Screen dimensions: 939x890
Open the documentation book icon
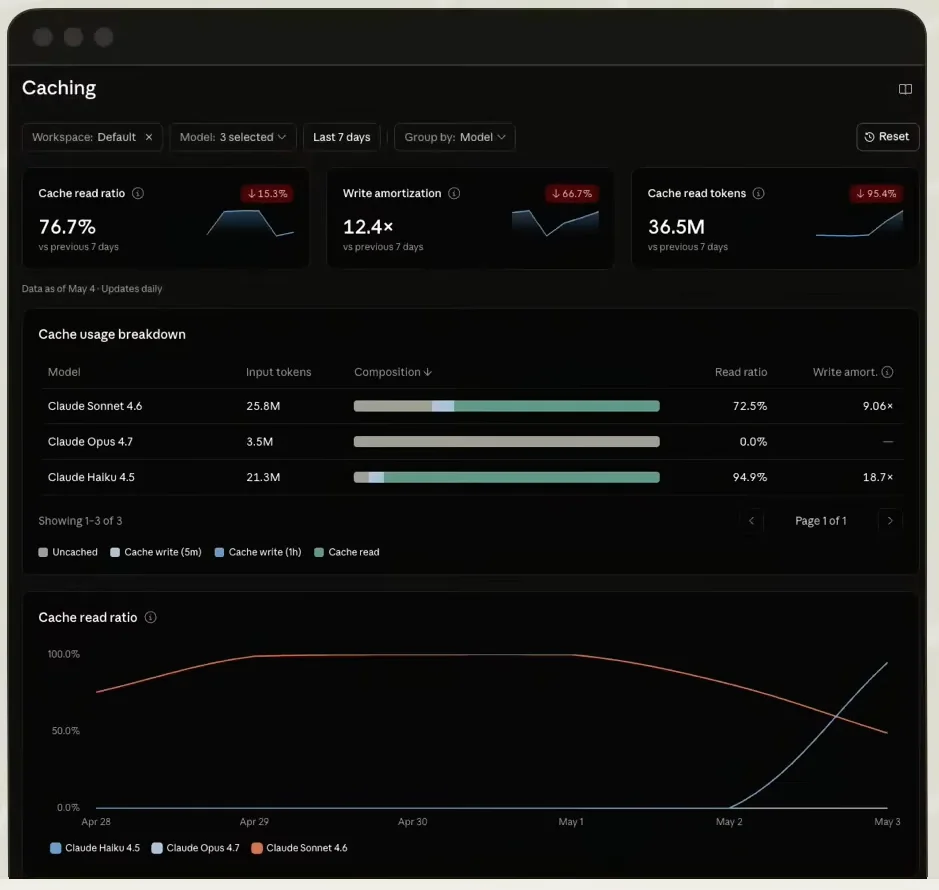click(905, 89)
